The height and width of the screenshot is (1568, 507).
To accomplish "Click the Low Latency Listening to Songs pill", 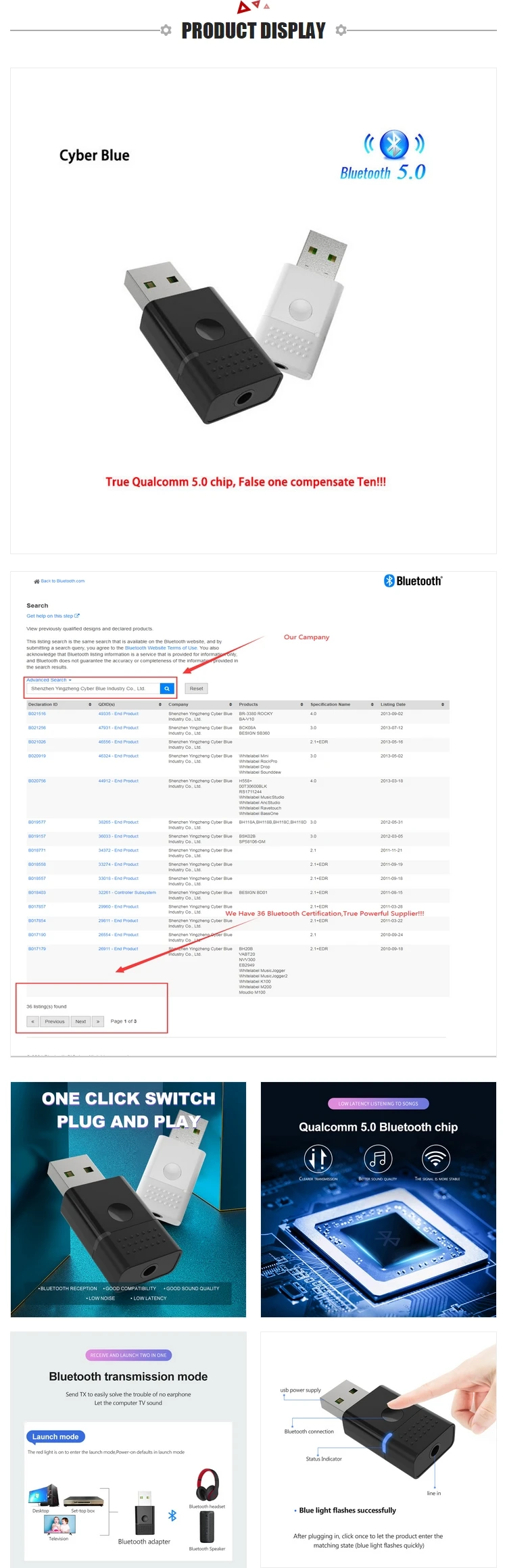I will point(379,1104).
